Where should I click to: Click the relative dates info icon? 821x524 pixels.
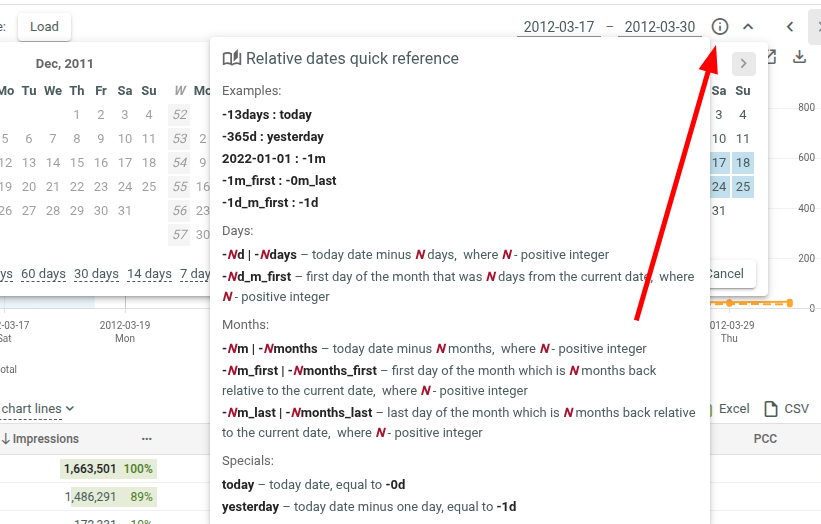pyautogui.click(x=720, y=27)
